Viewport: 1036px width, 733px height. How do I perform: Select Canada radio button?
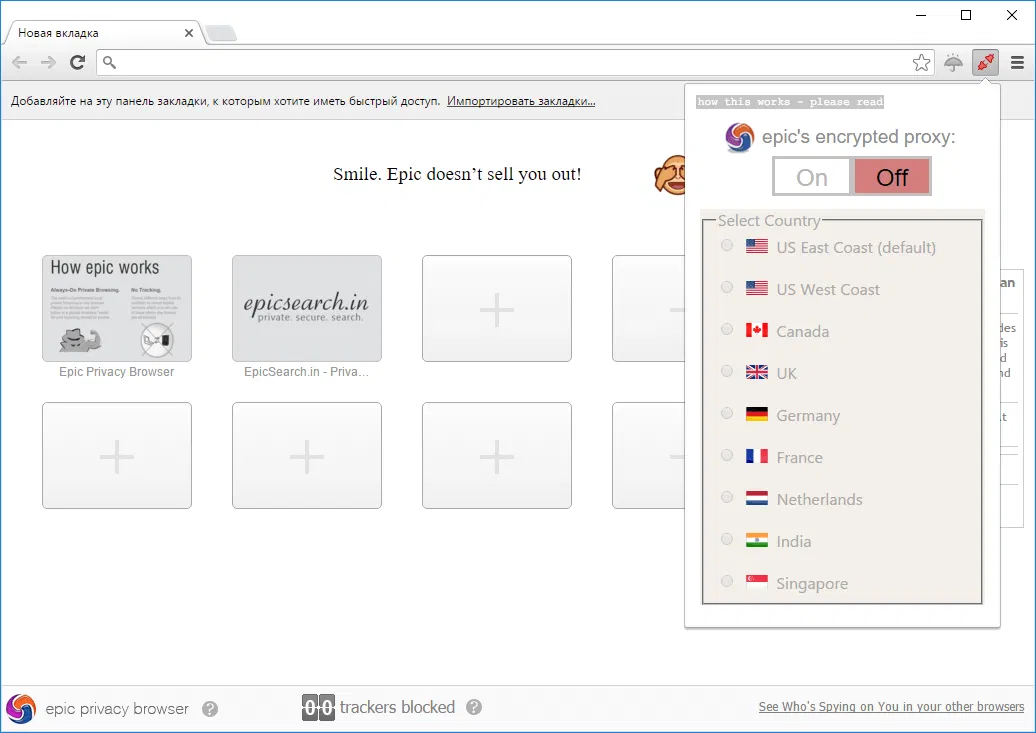click(727, 329)
